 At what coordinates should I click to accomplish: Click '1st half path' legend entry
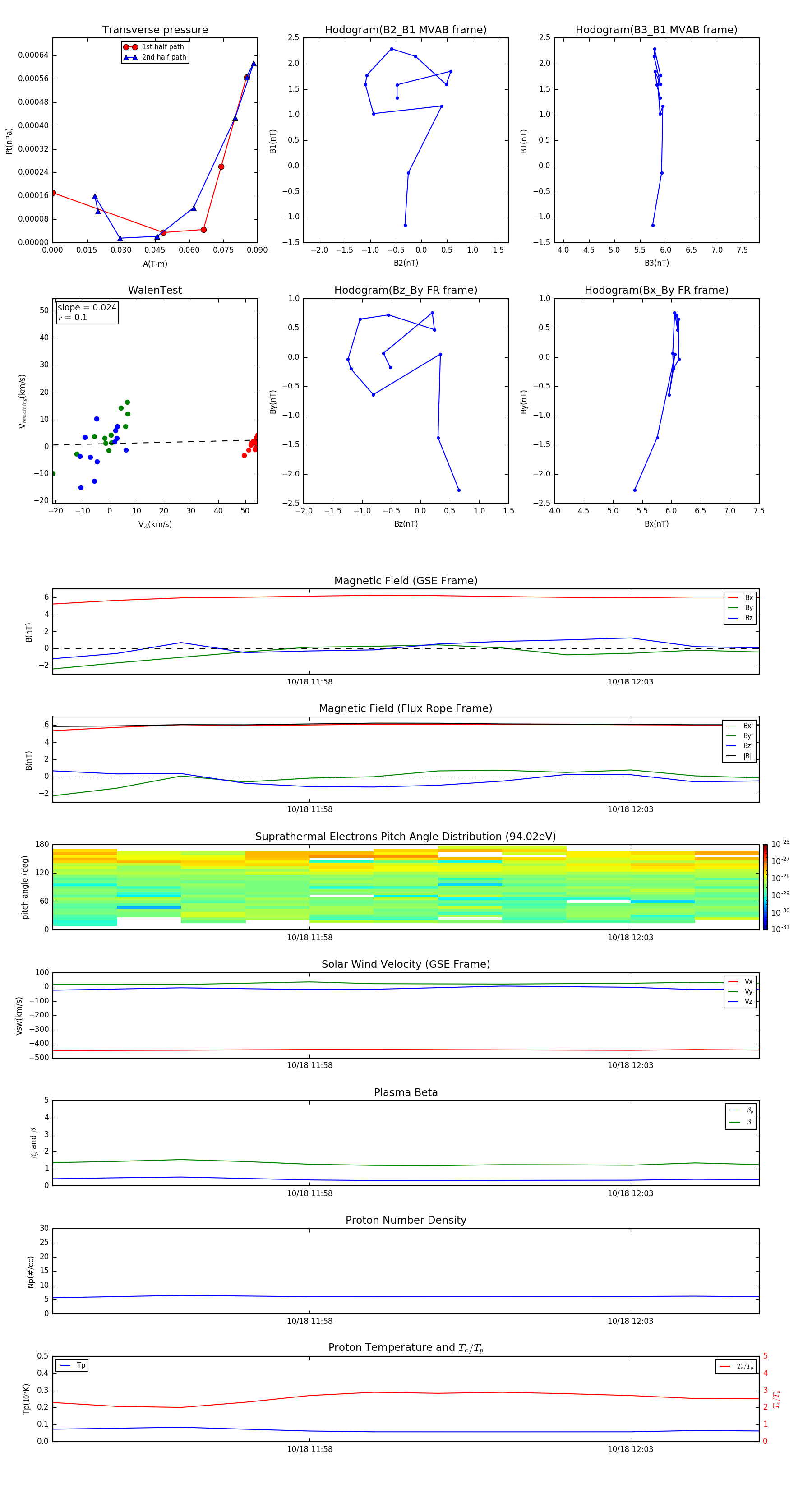tap(154, 47)
